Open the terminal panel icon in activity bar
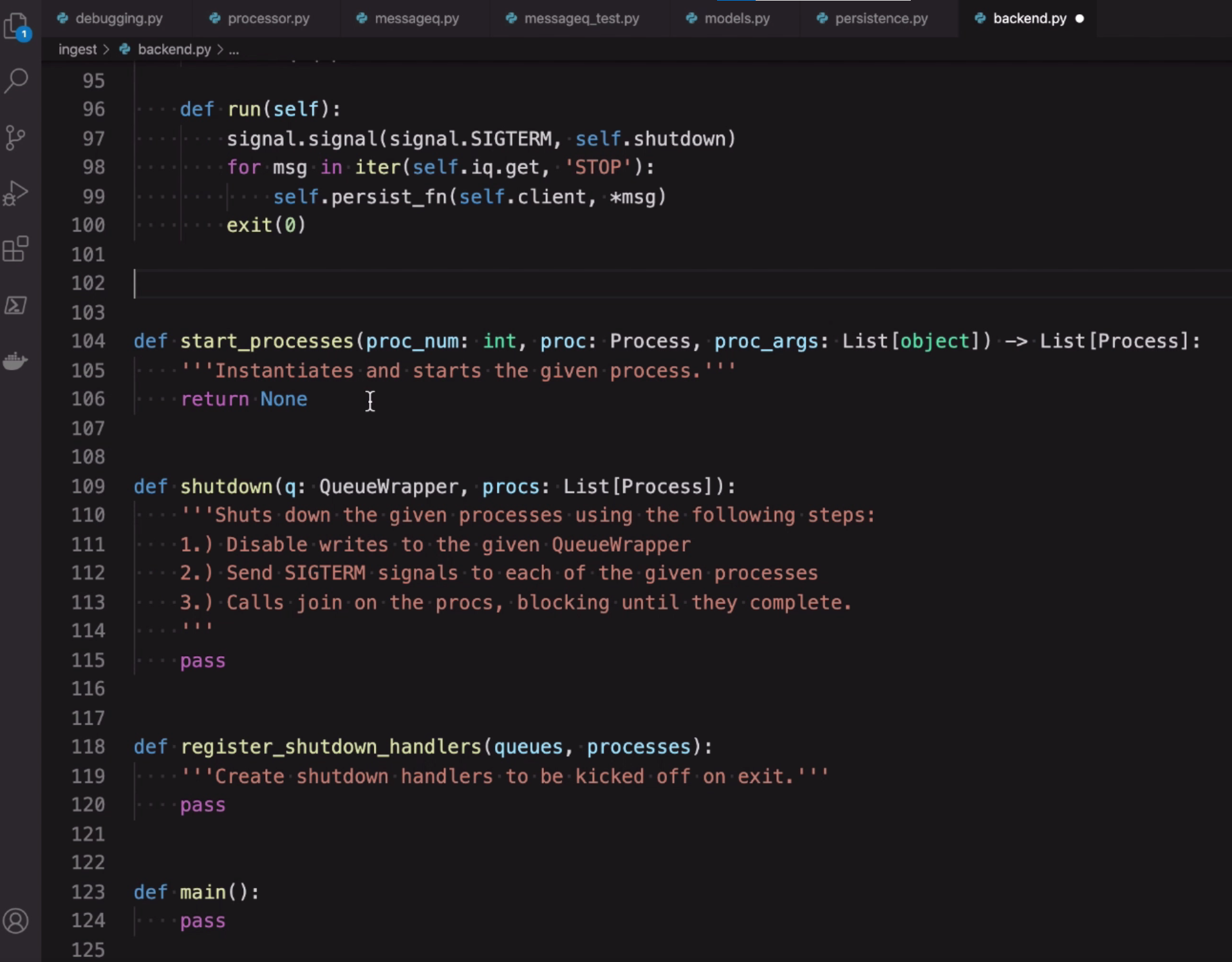1232x962 pixels. (15, 305)
